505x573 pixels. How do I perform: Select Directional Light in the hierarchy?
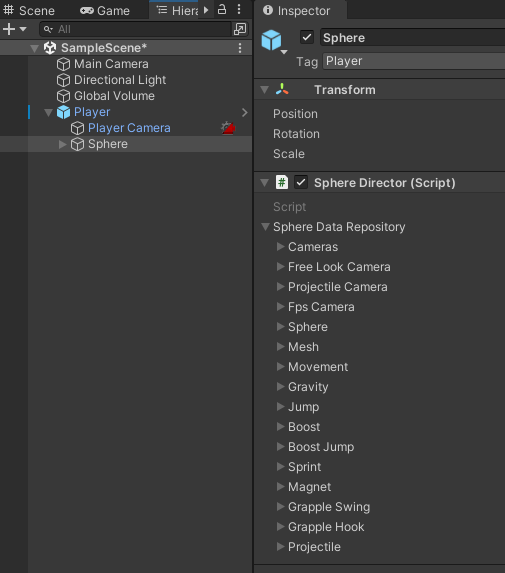pos(120,80)
